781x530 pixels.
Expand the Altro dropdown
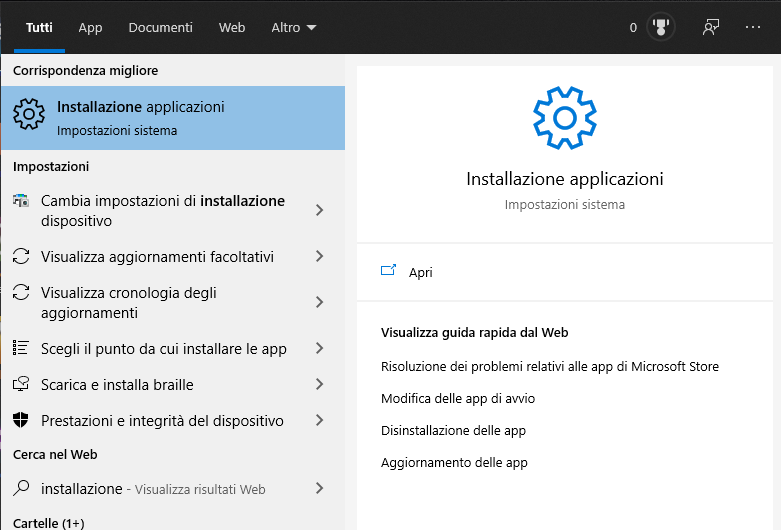(x=293, y=27)
